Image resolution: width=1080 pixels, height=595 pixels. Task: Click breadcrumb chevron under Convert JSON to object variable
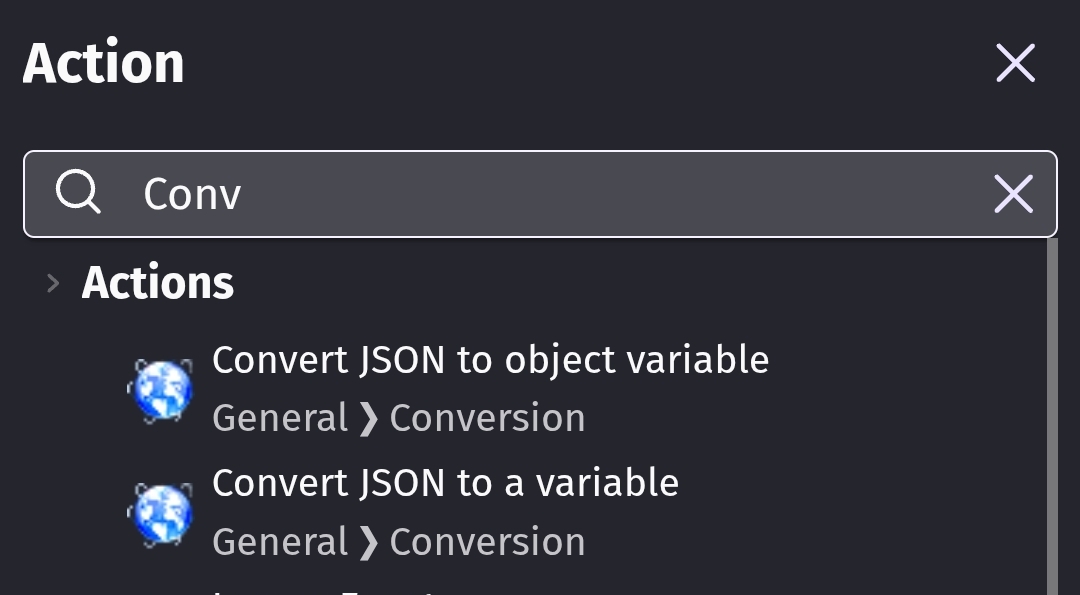368,418
